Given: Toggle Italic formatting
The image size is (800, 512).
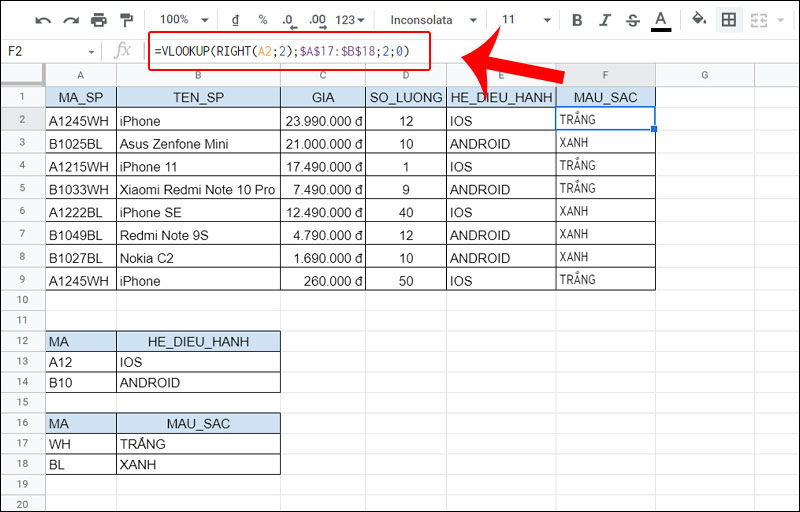Looking at the screenshot, I should pos(604,20).
